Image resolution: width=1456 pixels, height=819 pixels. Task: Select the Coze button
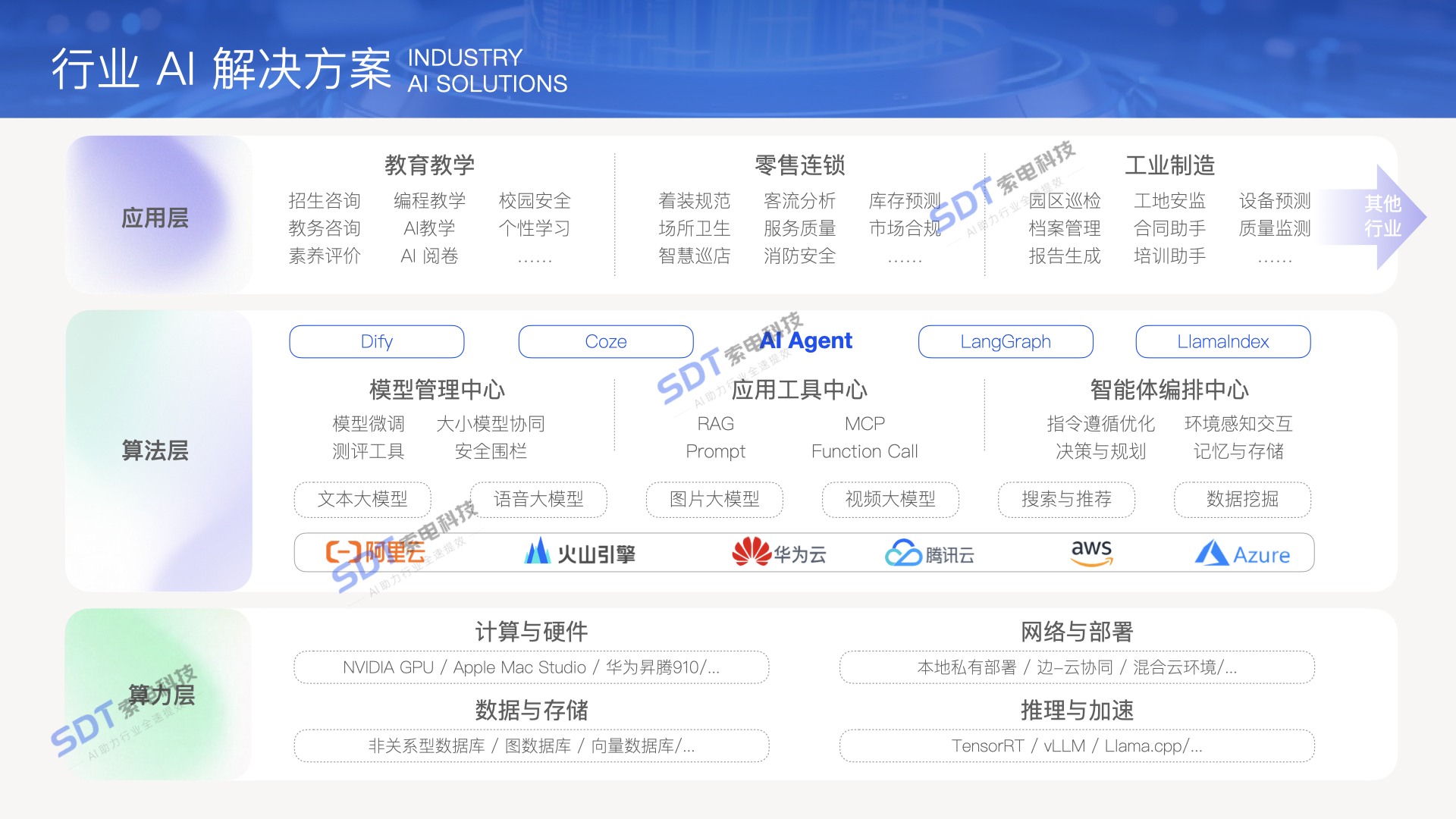(606, 342)
